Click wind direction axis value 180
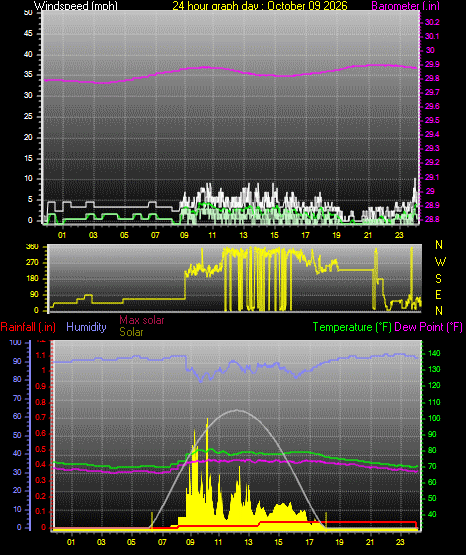This screenshot has height=555, width=466. tap(32, 279)
